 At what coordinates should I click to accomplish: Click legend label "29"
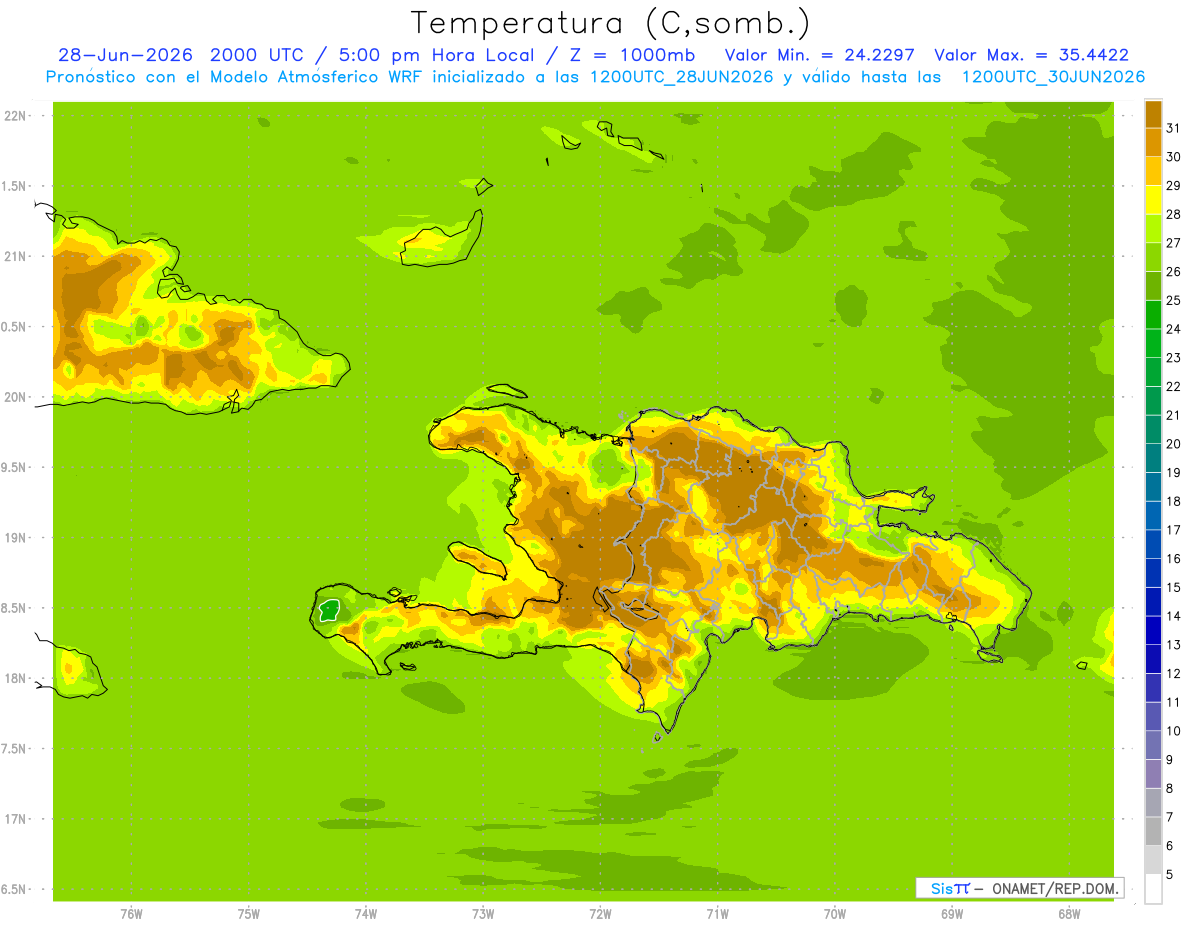click(x=1173, y=185)
